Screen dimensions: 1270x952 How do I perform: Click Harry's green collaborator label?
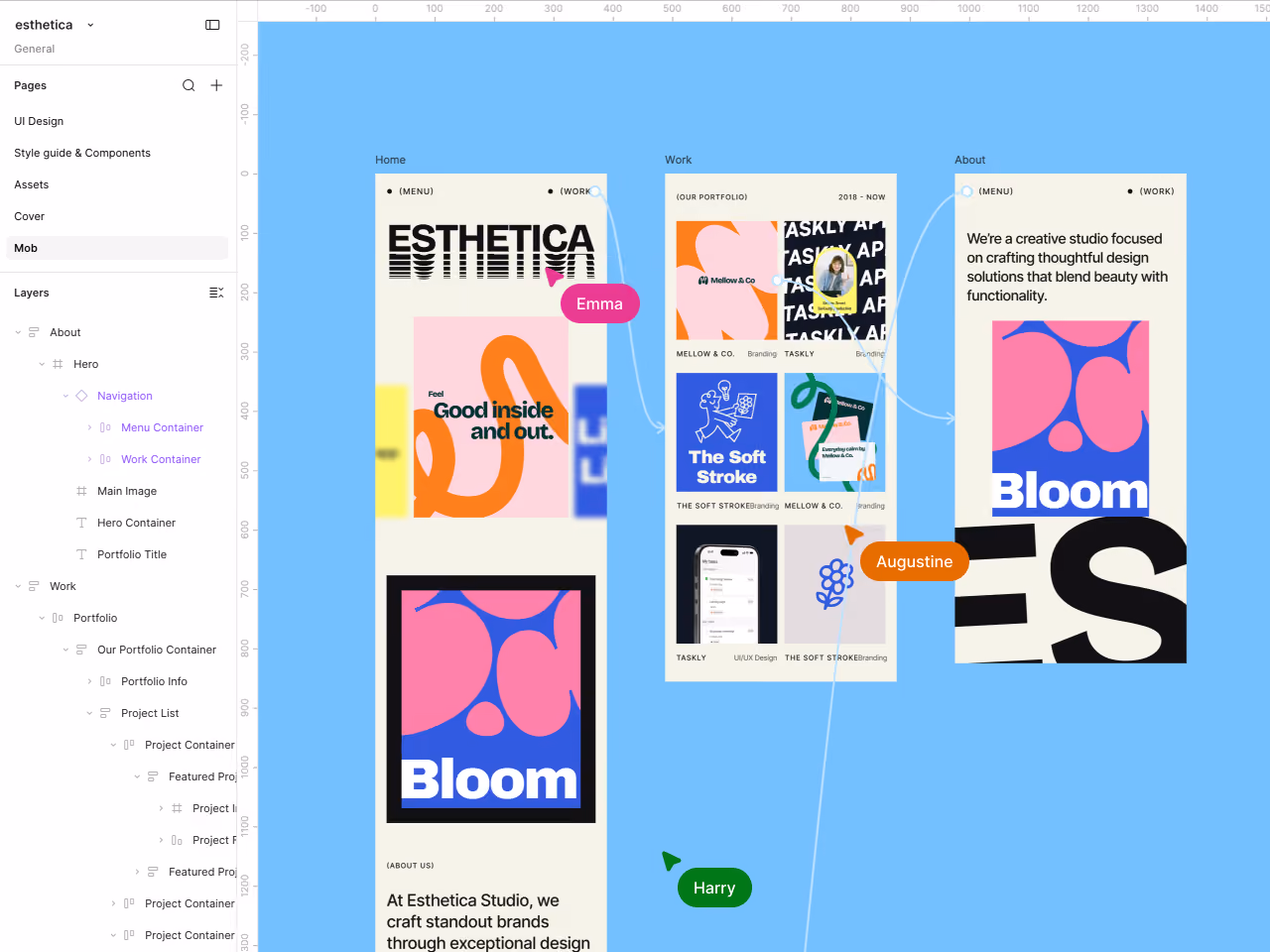pyautogui.click(x=714, y=888)
